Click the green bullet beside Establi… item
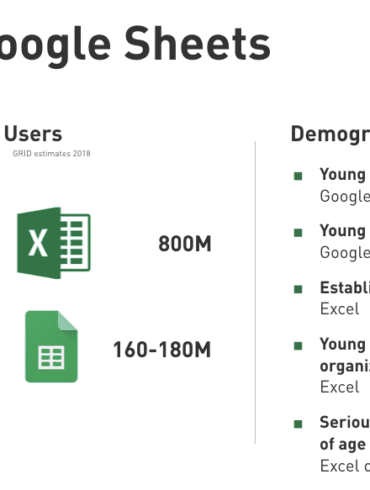The width and height of the screenshot is (370, 490). click(298, 289)
